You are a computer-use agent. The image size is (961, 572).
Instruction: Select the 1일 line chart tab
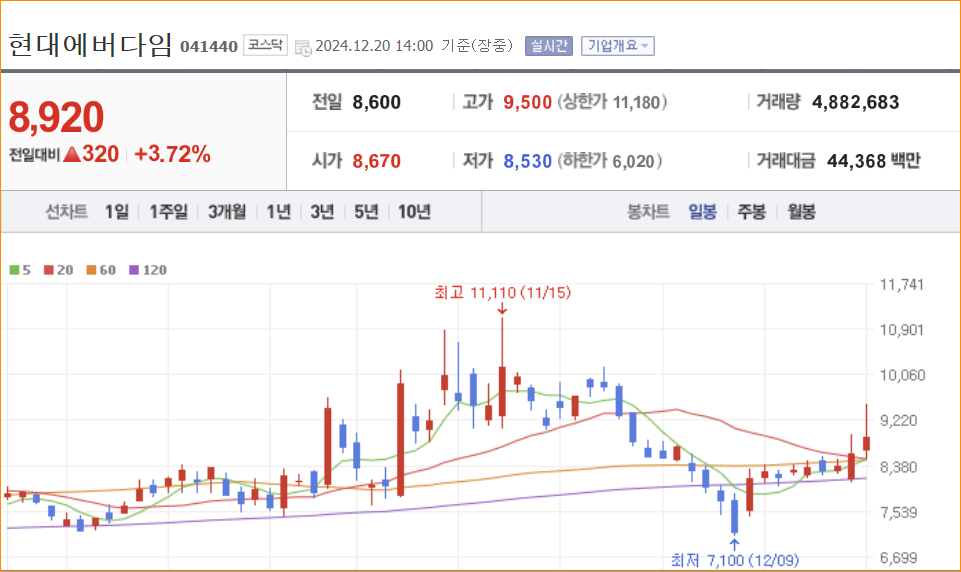click(116, 212)
